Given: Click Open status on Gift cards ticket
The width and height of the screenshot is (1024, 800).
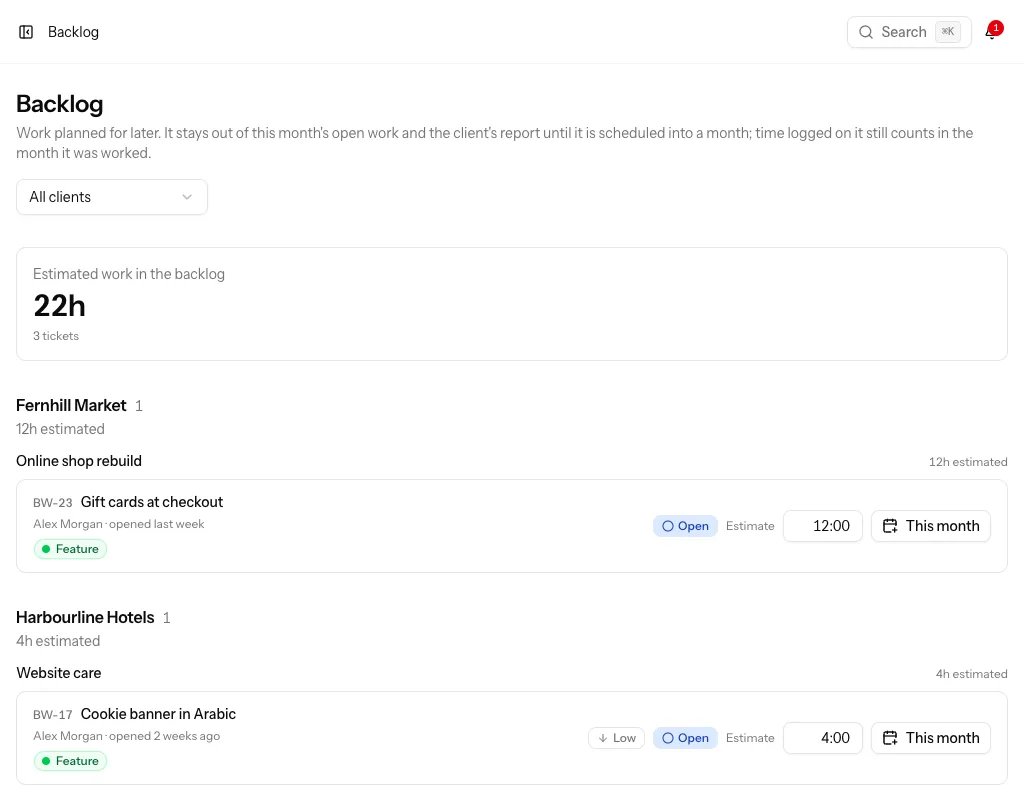Looking at the screenshot, I should 685,526.
